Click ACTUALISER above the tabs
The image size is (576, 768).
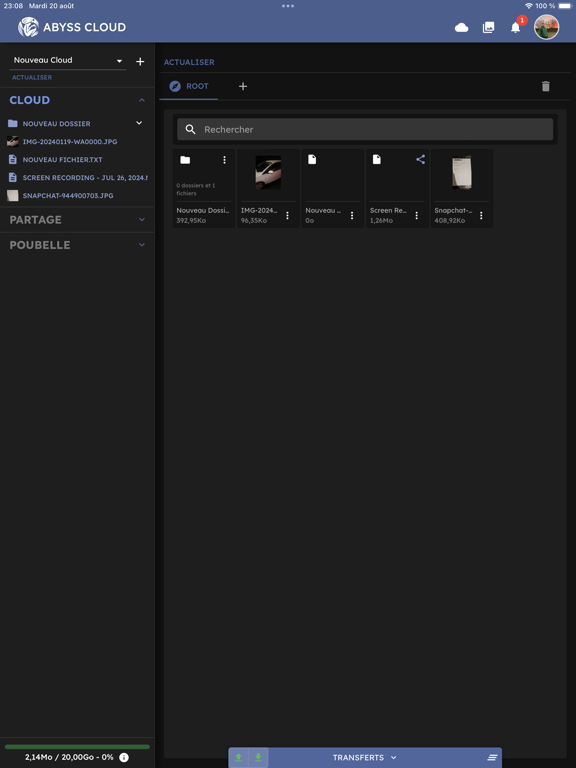point(189,62)
